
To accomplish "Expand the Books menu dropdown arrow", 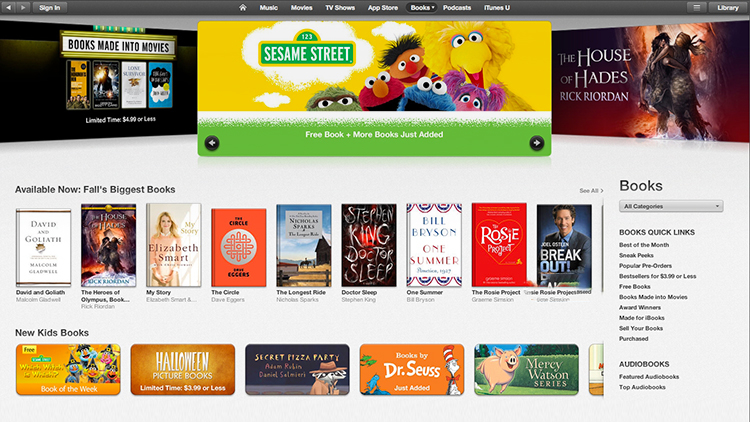I will pyautogui.click(x=433, y=8).
